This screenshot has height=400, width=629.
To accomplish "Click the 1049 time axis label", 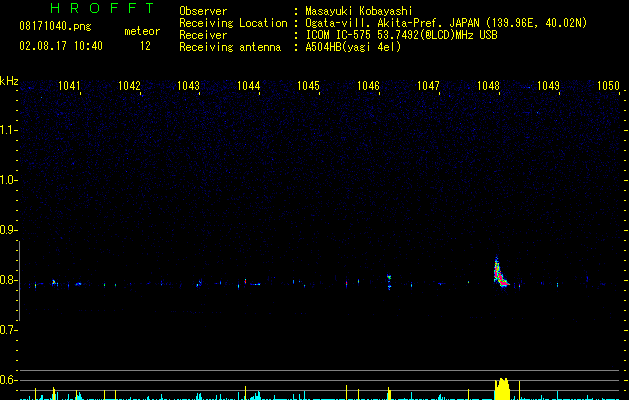I will (548, 86).
